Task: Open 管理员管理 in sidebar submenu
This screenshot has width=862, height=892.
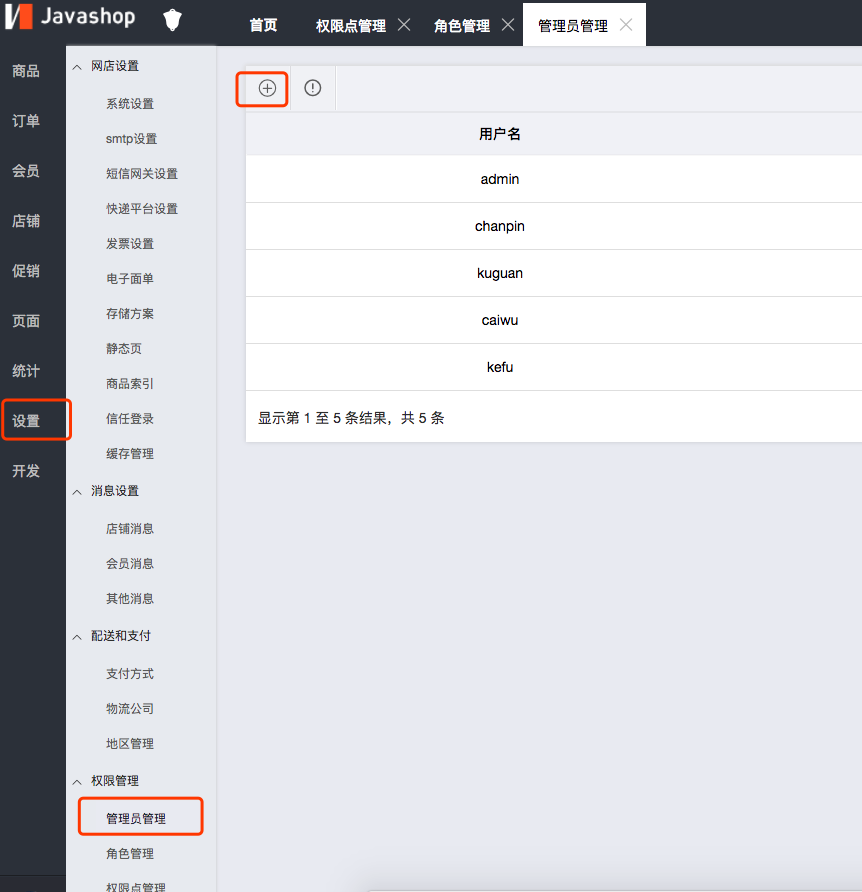Action: click(136, 819)
